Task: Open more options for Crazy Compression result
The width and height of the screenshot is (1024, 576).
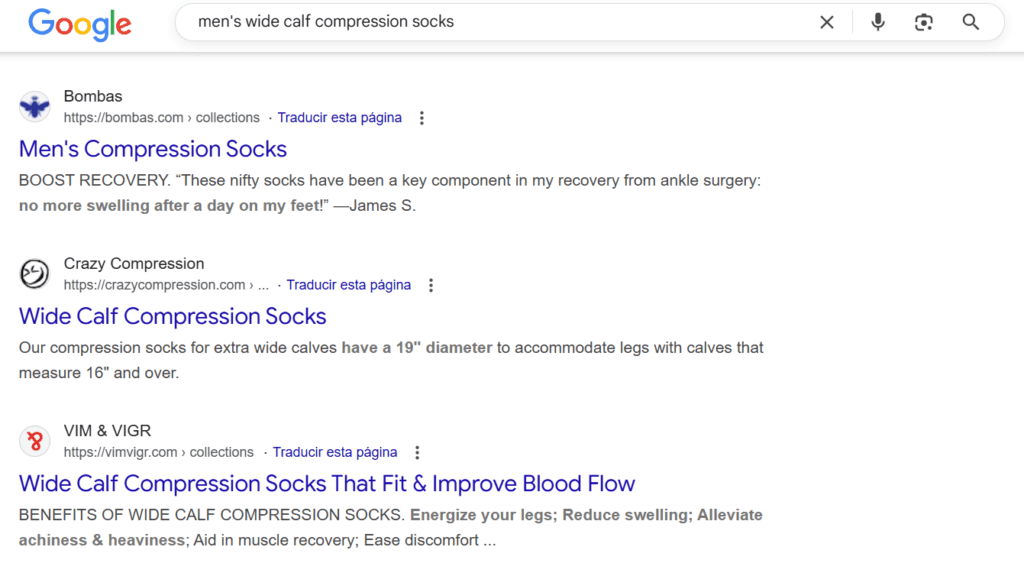Action: (431, 285)
